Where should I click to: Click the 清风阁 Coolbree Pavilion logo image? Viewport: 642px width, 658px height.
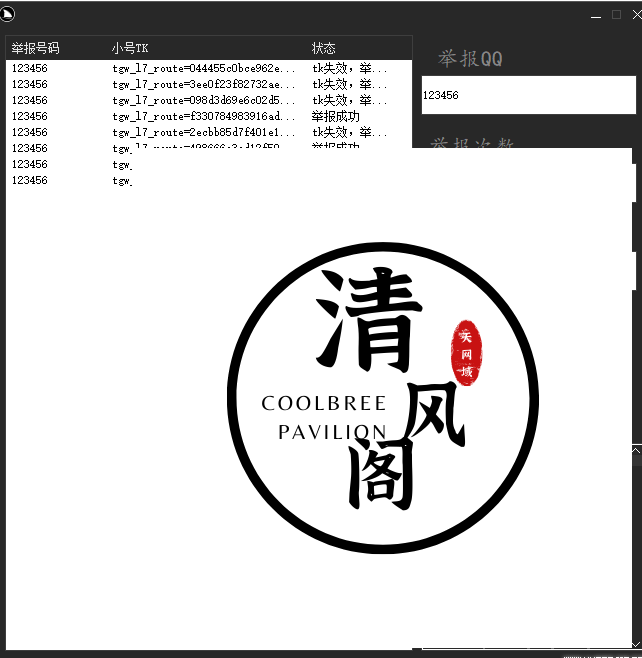[x=383, y=398]
